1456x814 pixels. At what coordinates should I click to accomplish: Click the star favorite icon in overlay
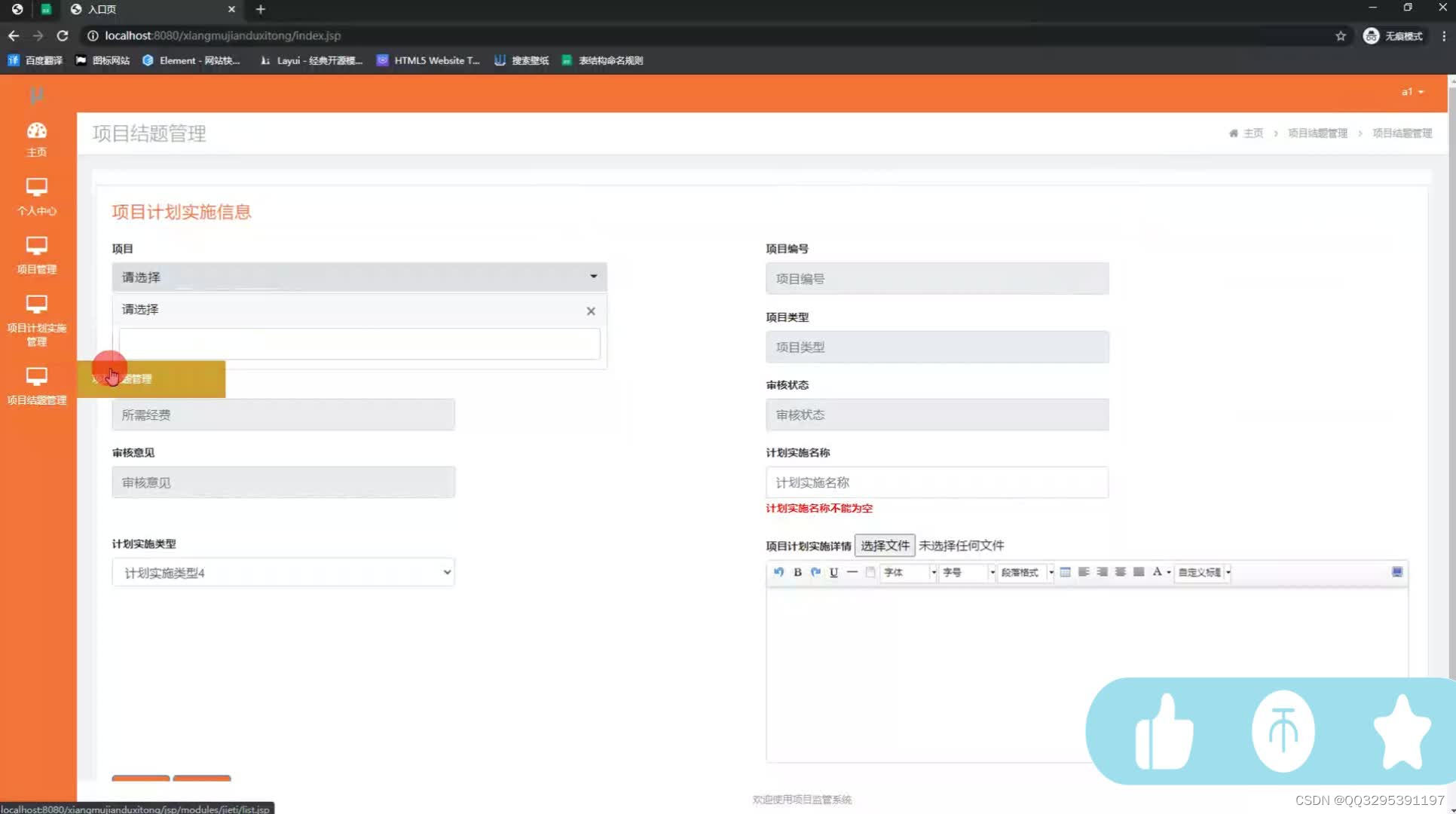(x=1402, y=733)
